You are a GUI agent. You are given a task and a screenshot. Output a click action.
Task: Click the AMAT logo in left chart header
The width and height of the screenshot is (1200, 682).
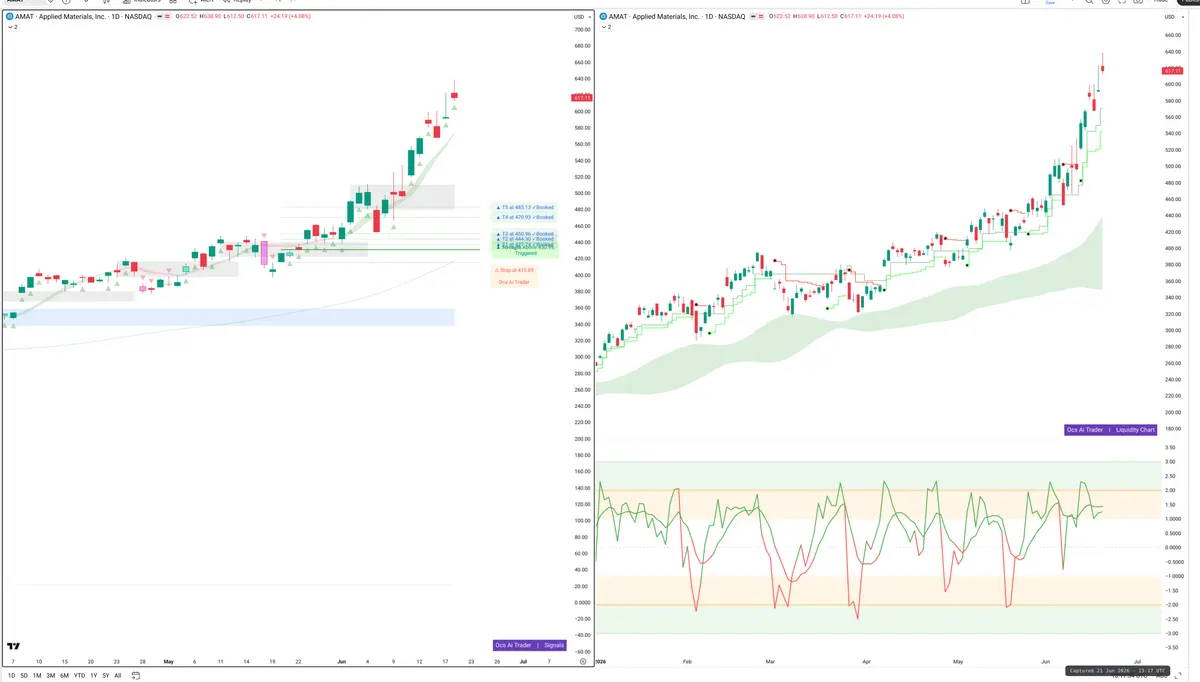(10, 17)
